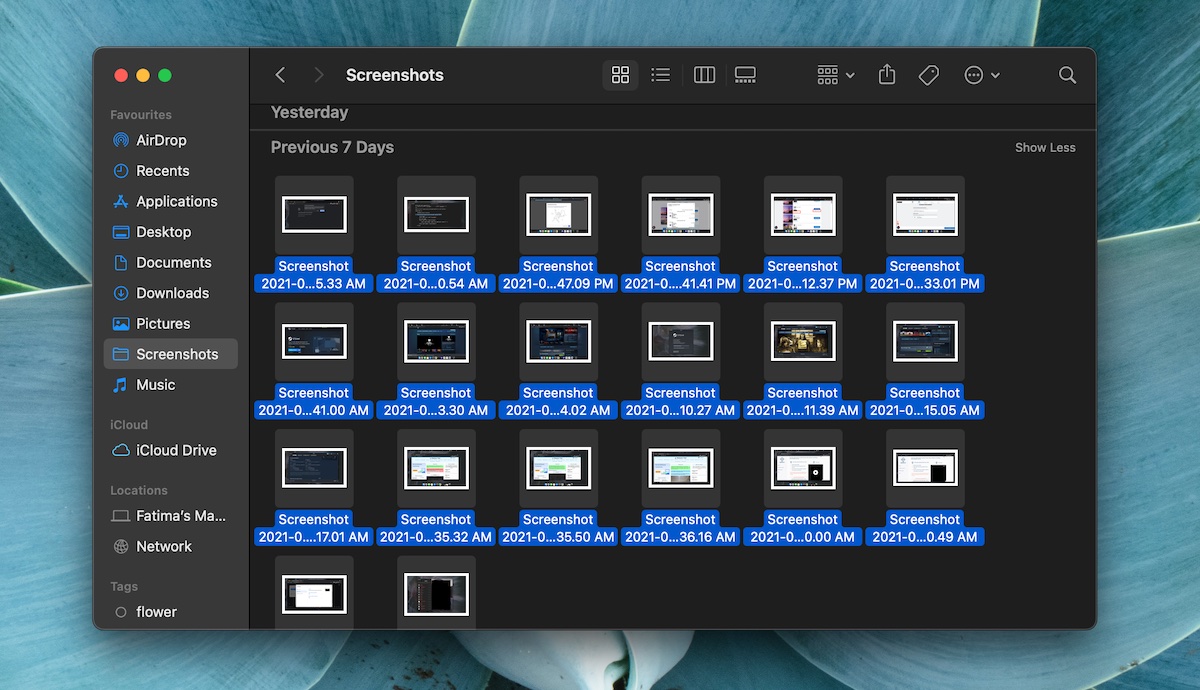The height and width of the screenshot is (690, 1200).
Task: Switch to icon view
Action: click(x=620, y=74)
